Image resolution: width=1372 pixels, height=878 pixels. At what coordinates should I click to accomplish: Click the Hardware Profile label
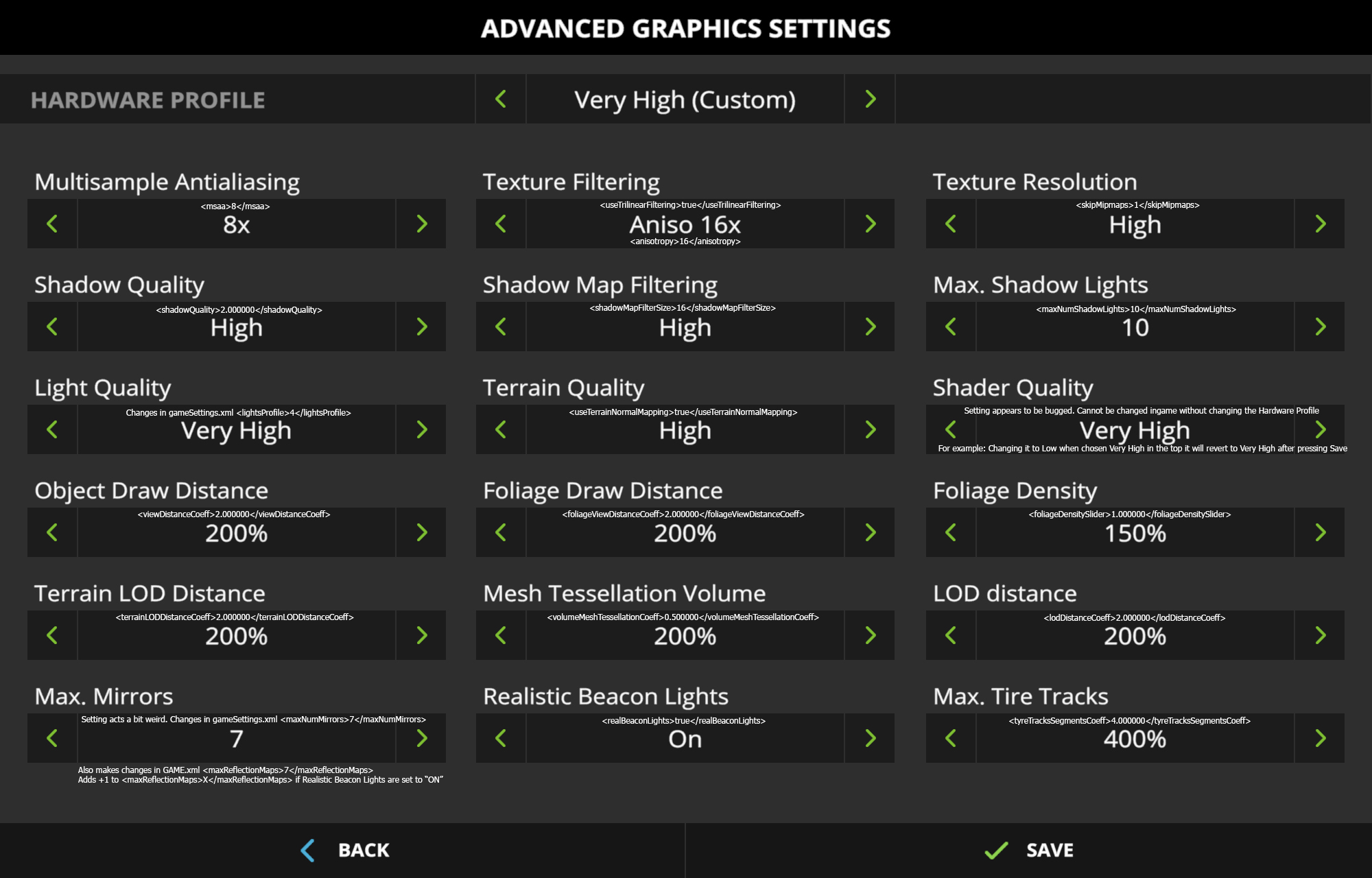tap(148, 100)
